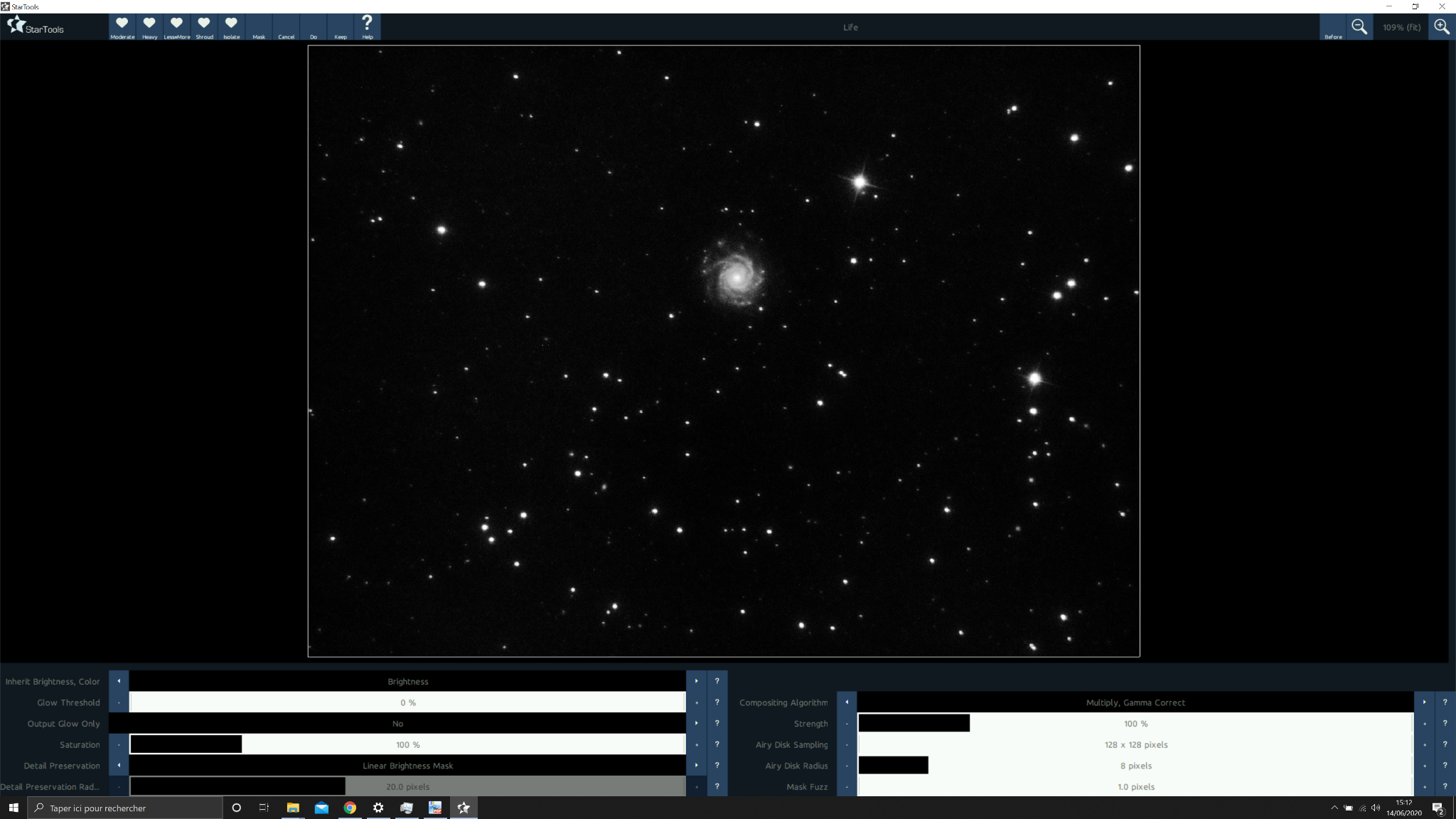This screenshot has width=1456, height=819.
Task: Click the Brightness value field
Action: coord(407,681)
